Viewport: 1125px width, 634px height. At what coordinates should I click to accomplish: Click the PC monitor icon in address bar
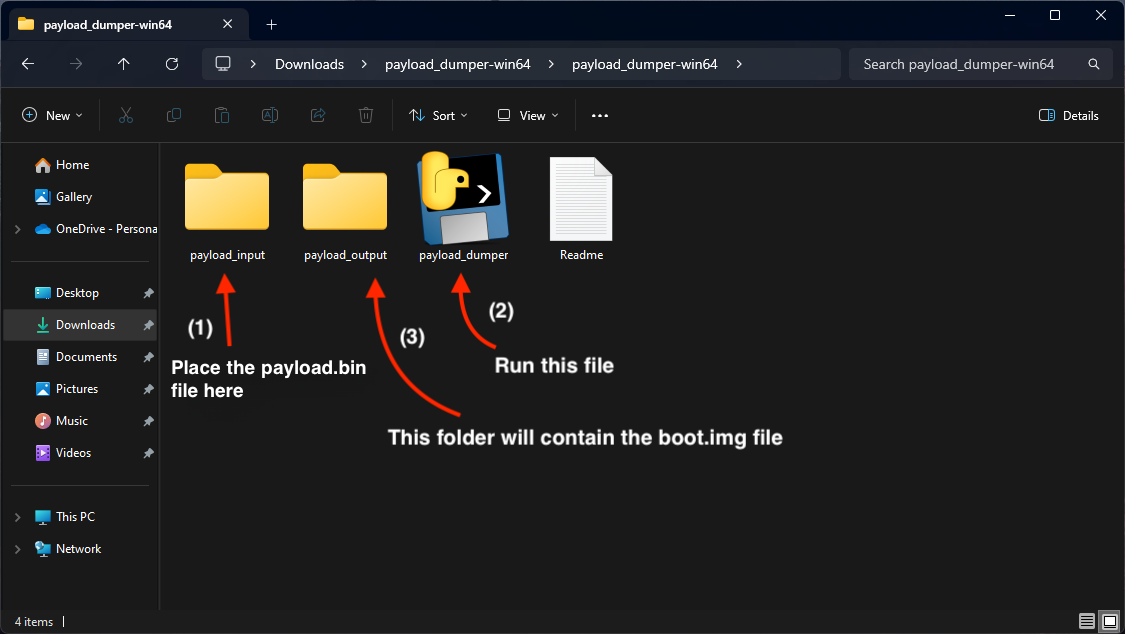223,64
